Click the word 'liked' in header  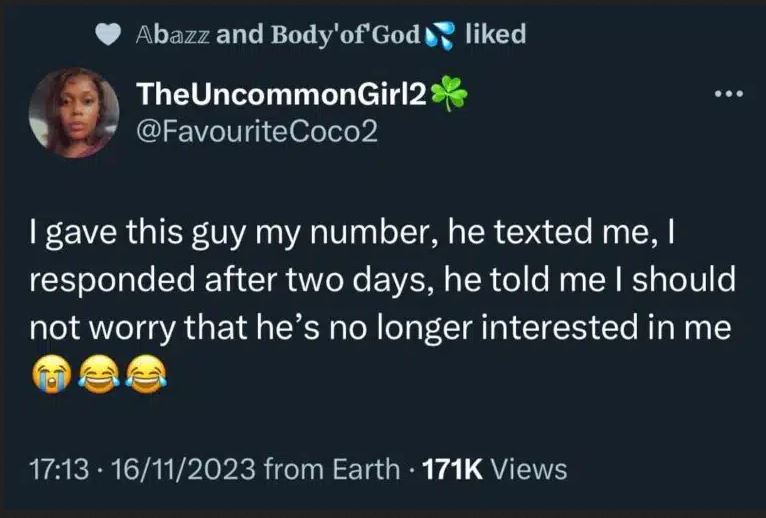pyautogui.click(x=495, y=34)
